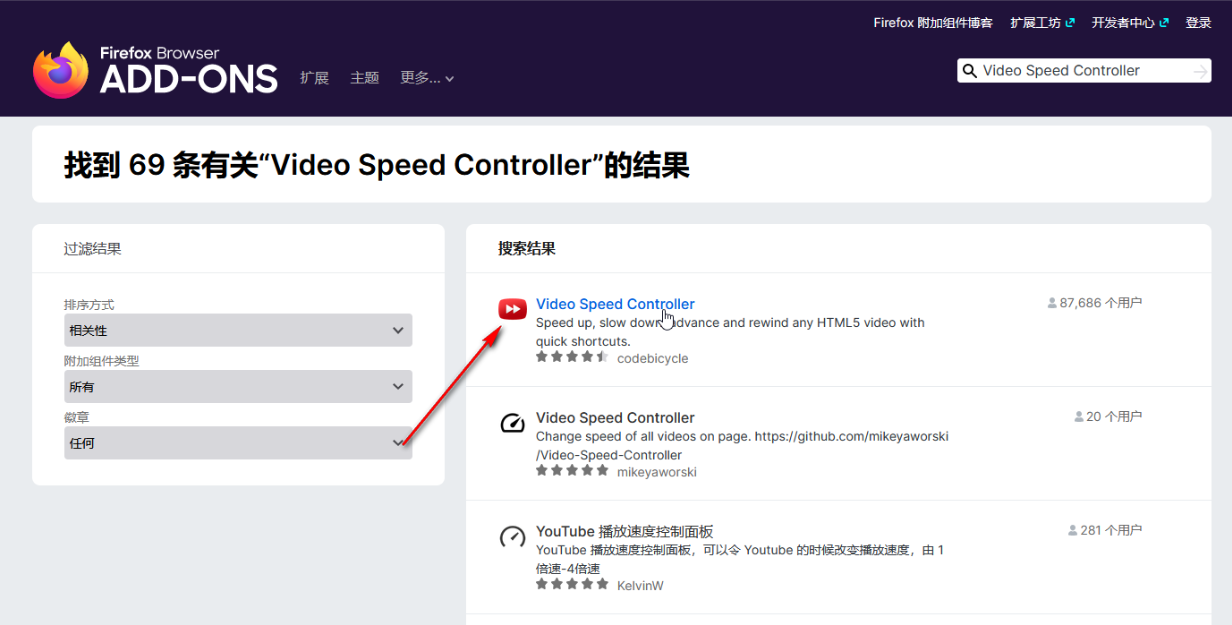Click the author name KelvinW
This screenshot has height=625, width=1232.
[640, 585]
